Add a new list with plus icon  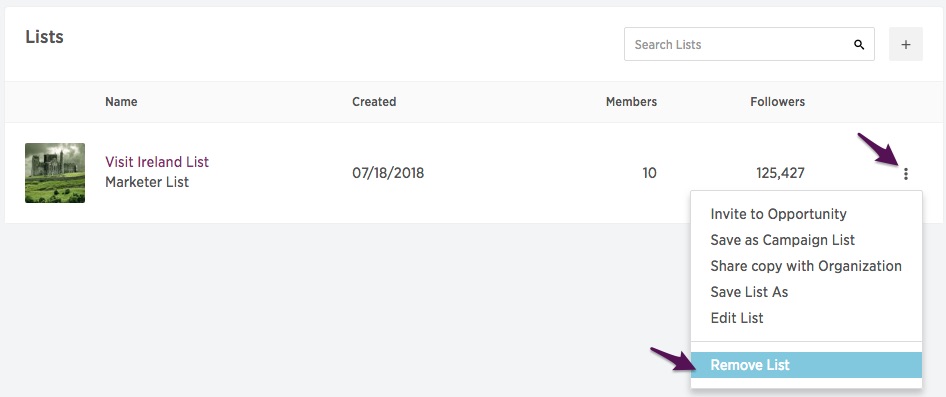point(906,44)
